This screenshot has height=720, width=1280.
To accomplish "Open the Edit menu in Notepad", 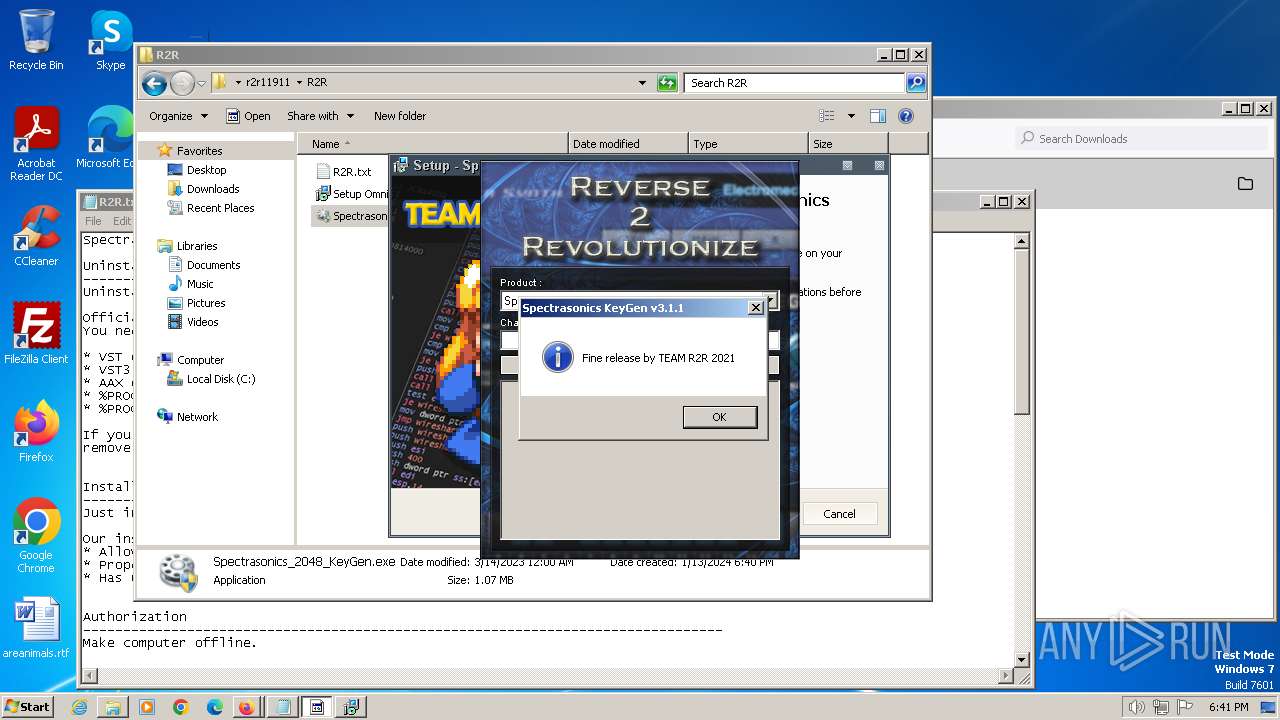I will pos(122,221).
